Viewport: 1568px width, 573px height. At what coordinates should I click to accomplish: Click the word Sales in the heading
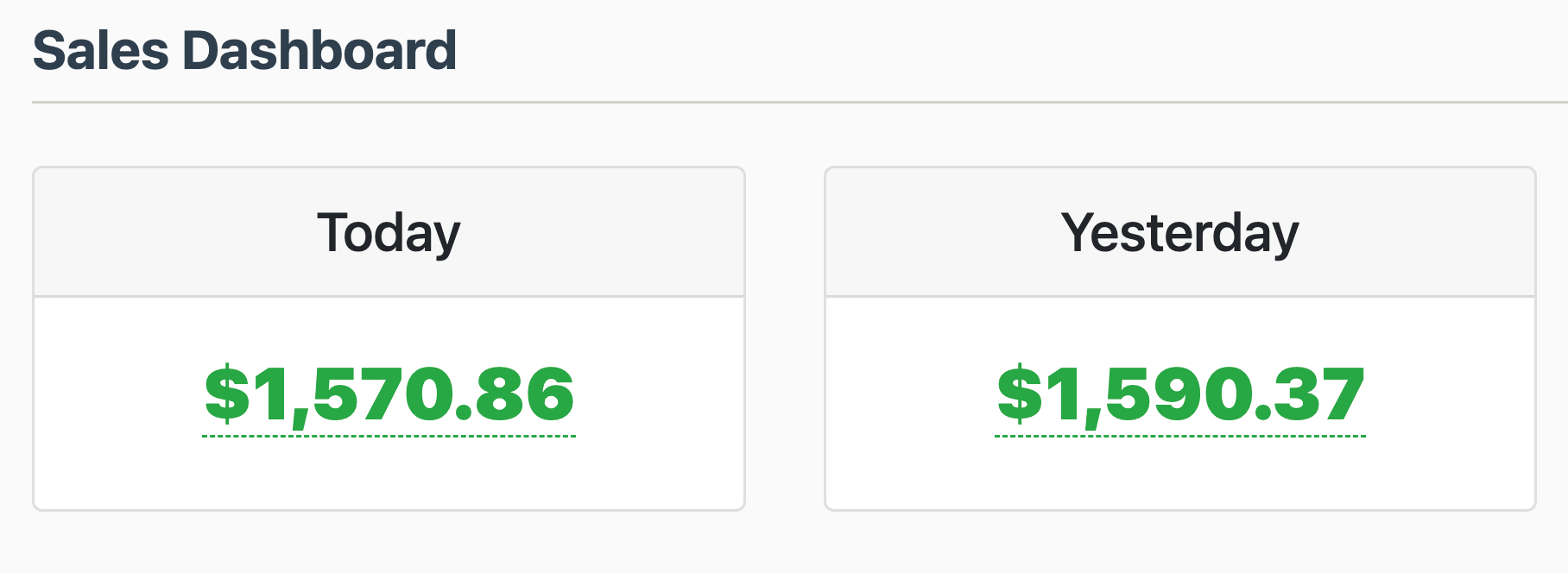(100, 51)
